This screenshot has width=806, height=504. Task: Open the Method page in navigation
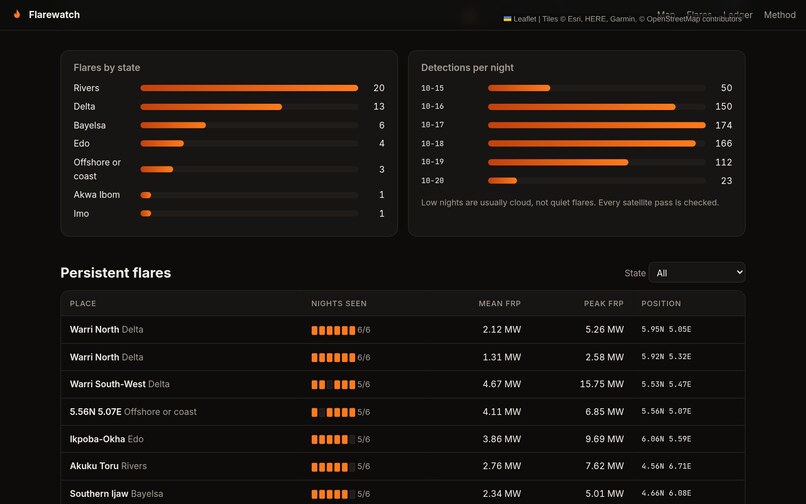pyautogui.click(x=779, y=15)
